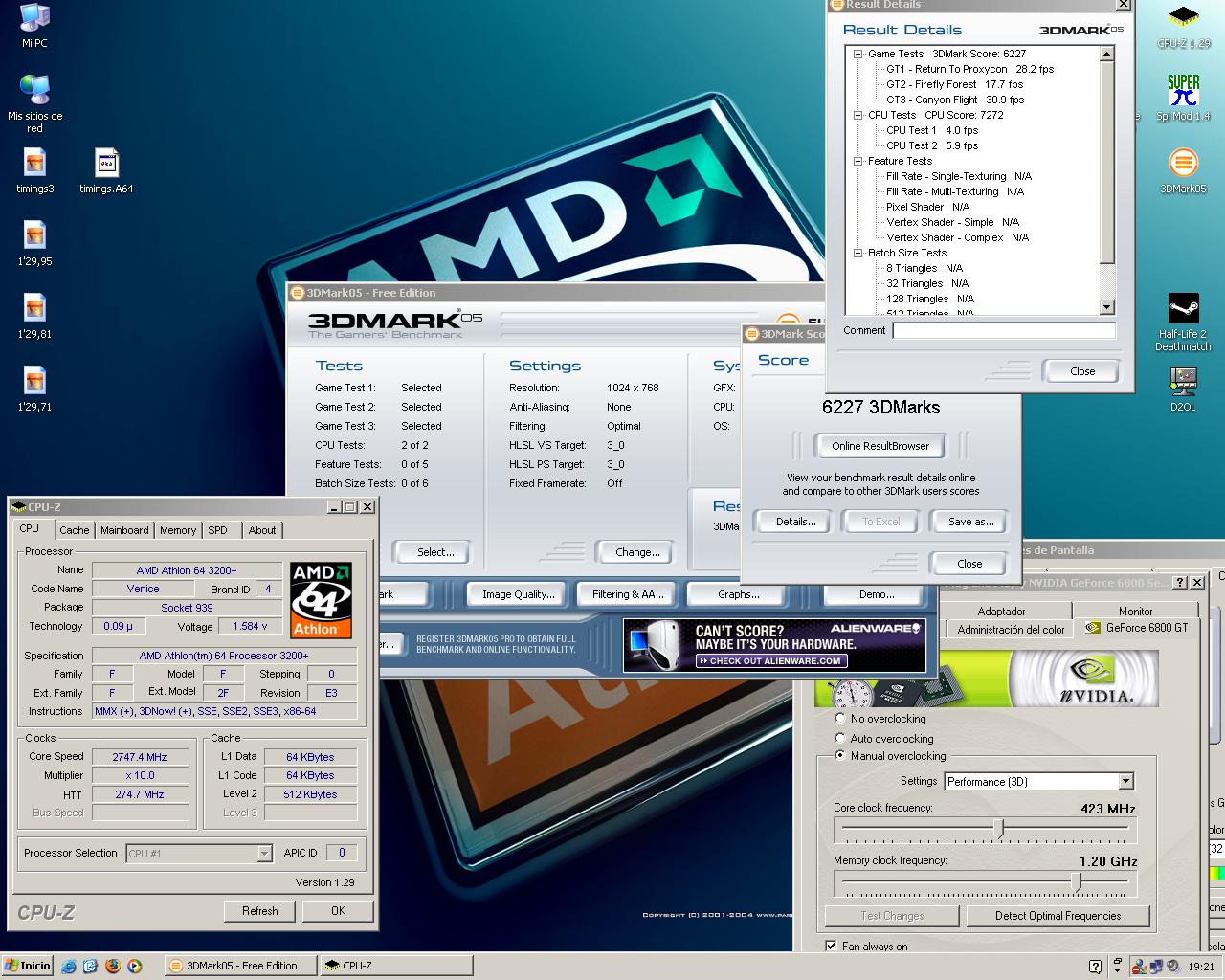Click the help question mark tray icon
The width and height of the screenshot is (1225, 980).
tap(1096, 967)
